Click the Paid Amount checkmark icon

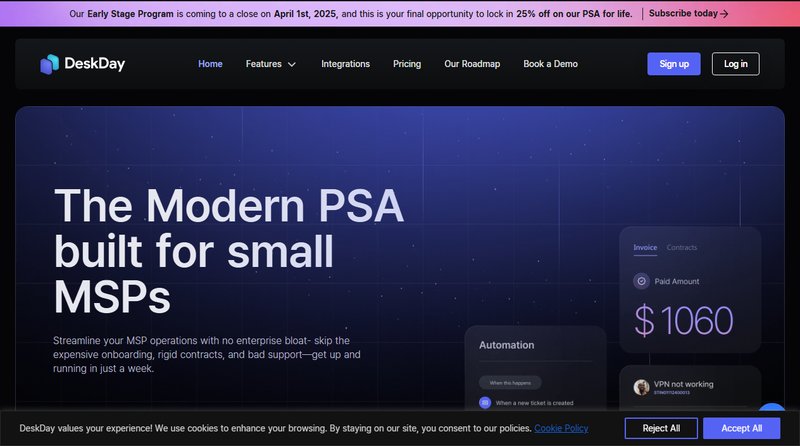(x=641, y=281)
